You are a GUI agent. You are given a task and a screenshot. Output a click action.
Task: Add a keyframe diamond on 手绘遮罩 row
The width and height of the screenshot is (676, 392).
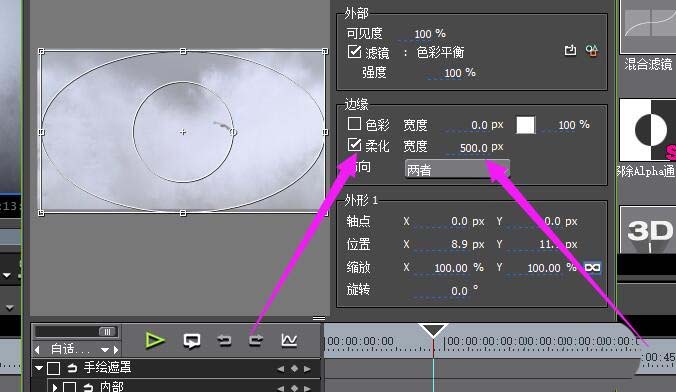[294, 368]
